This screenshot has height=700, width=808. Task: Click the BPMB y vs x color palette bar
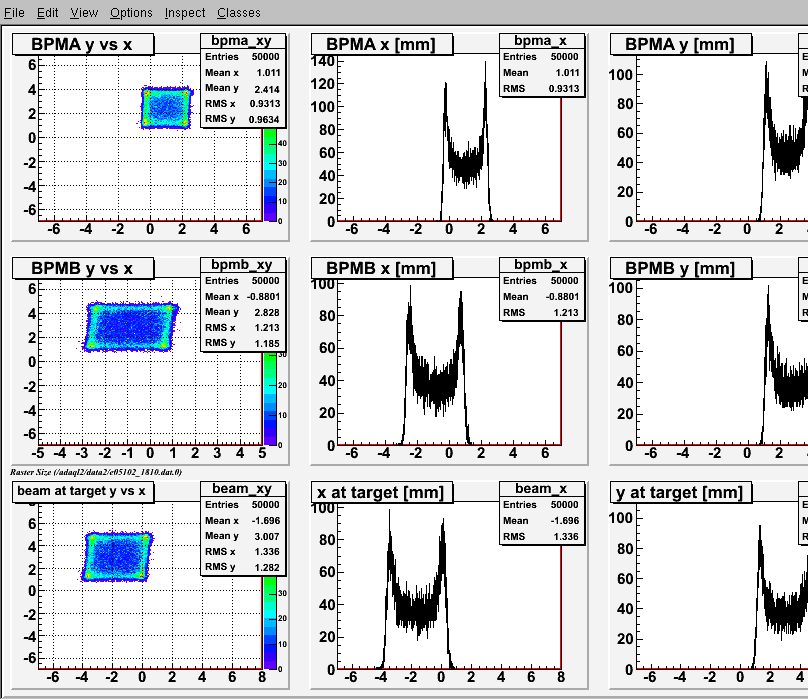click(270, 399)
